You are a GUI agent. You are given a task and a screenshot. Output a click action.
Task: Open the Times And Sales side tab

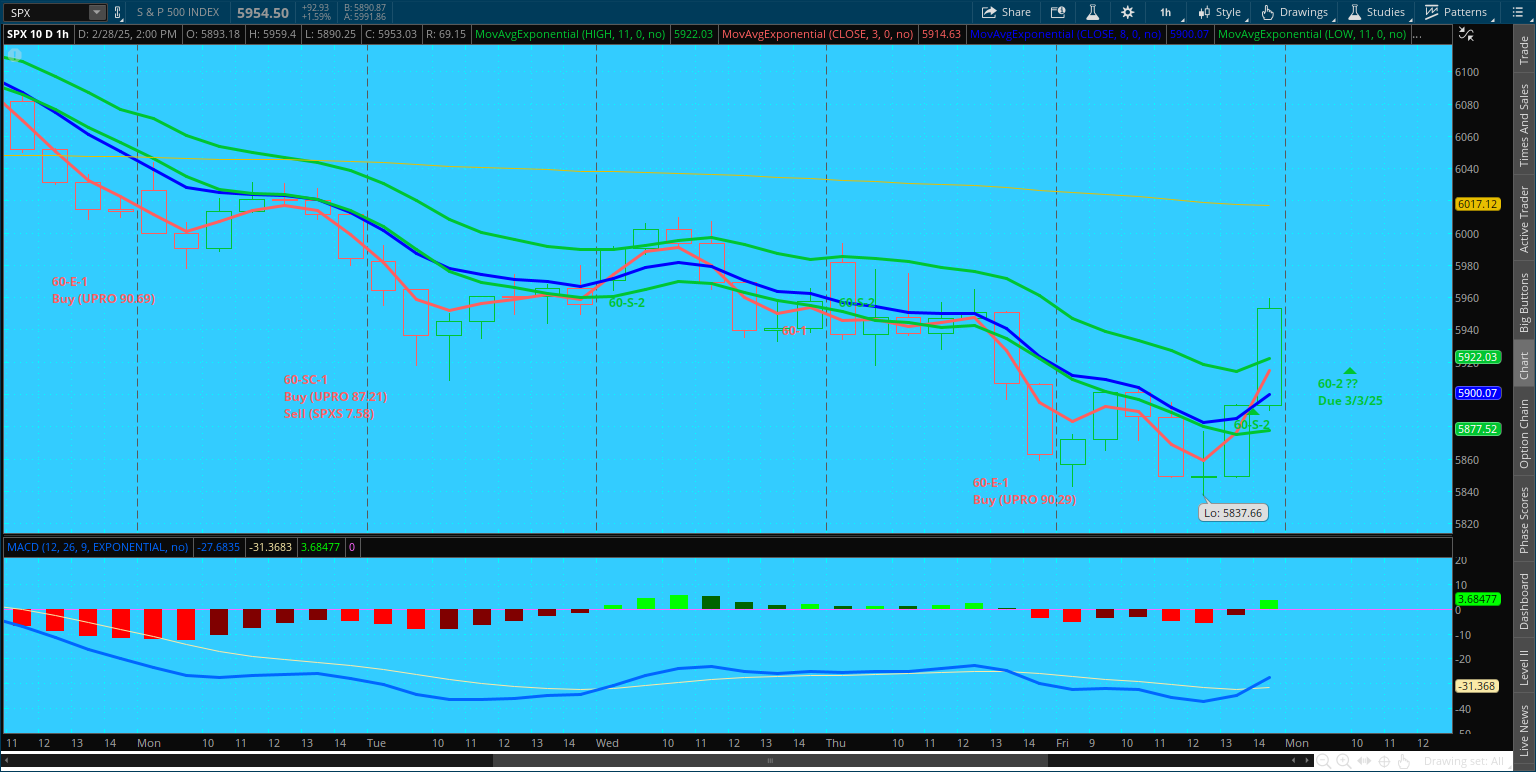[1524, 124]
